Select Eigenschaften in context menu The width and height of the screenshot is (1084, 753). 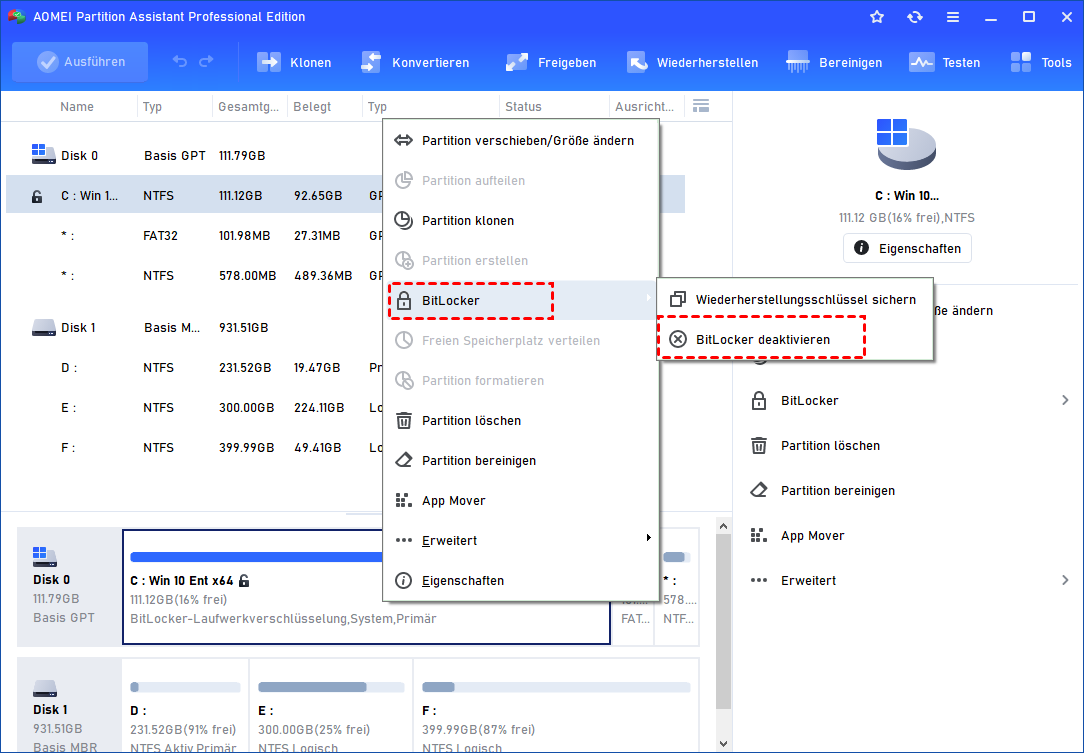[x=521, y=580]
